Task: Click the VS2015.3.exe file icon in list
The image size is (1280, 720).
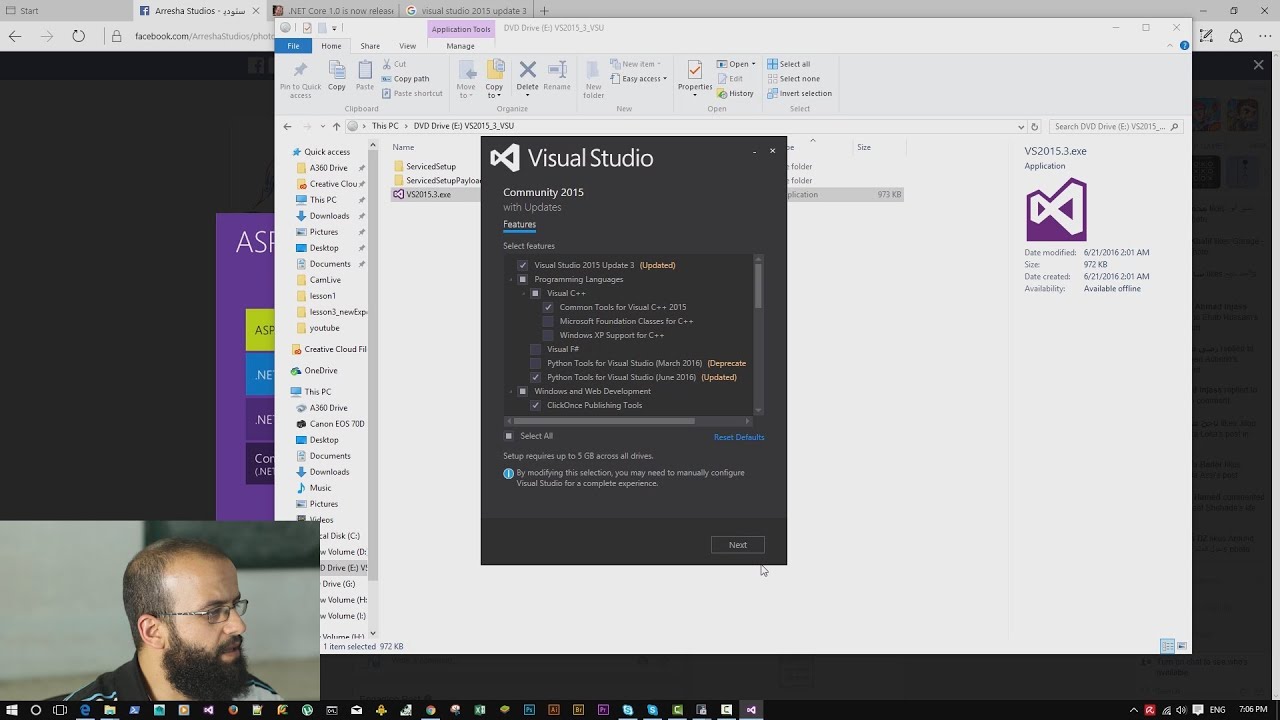Action: point(398,194)
